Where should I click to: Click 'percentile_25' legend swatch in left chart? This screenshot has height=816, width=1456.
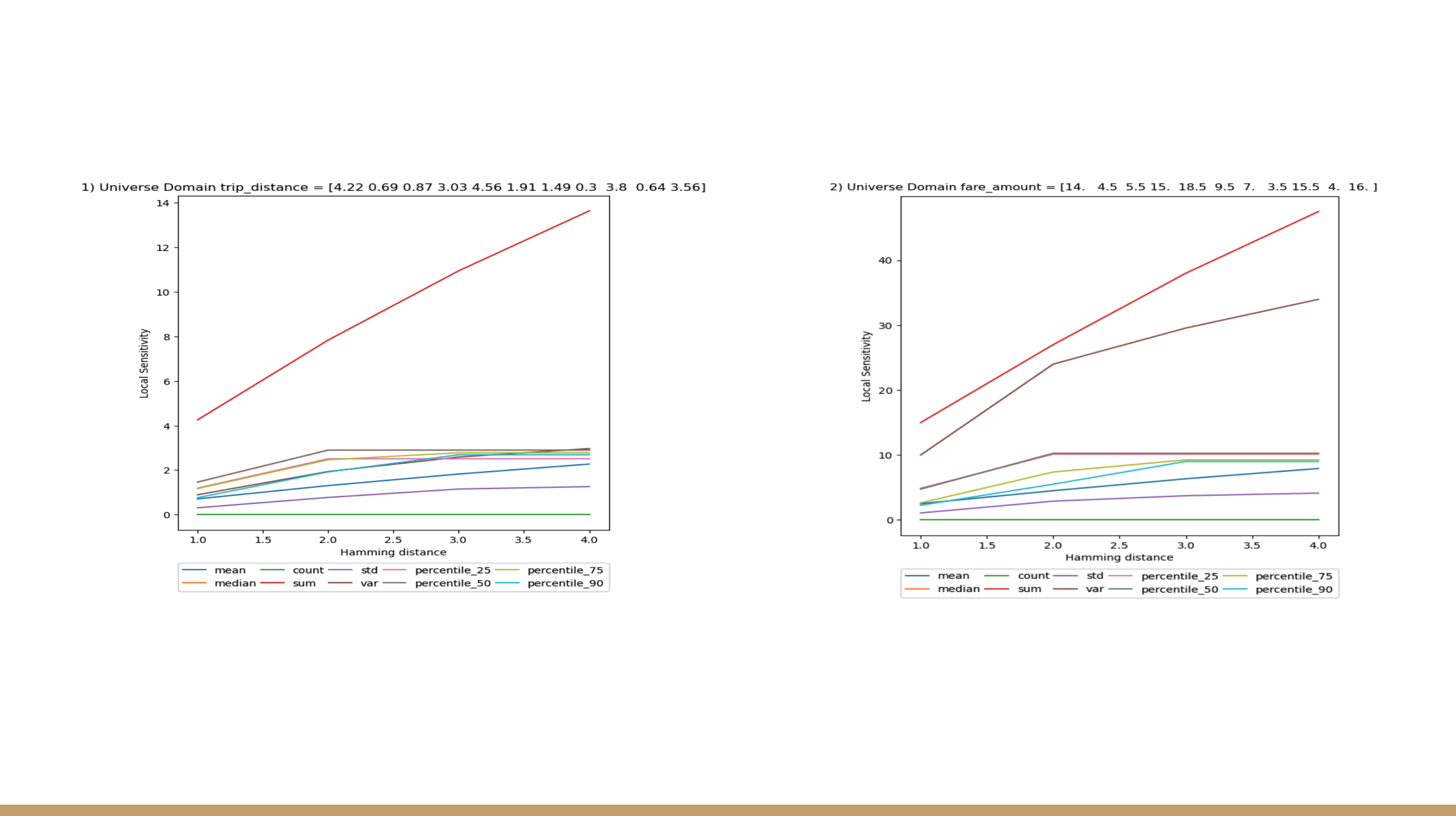(394, 570)
